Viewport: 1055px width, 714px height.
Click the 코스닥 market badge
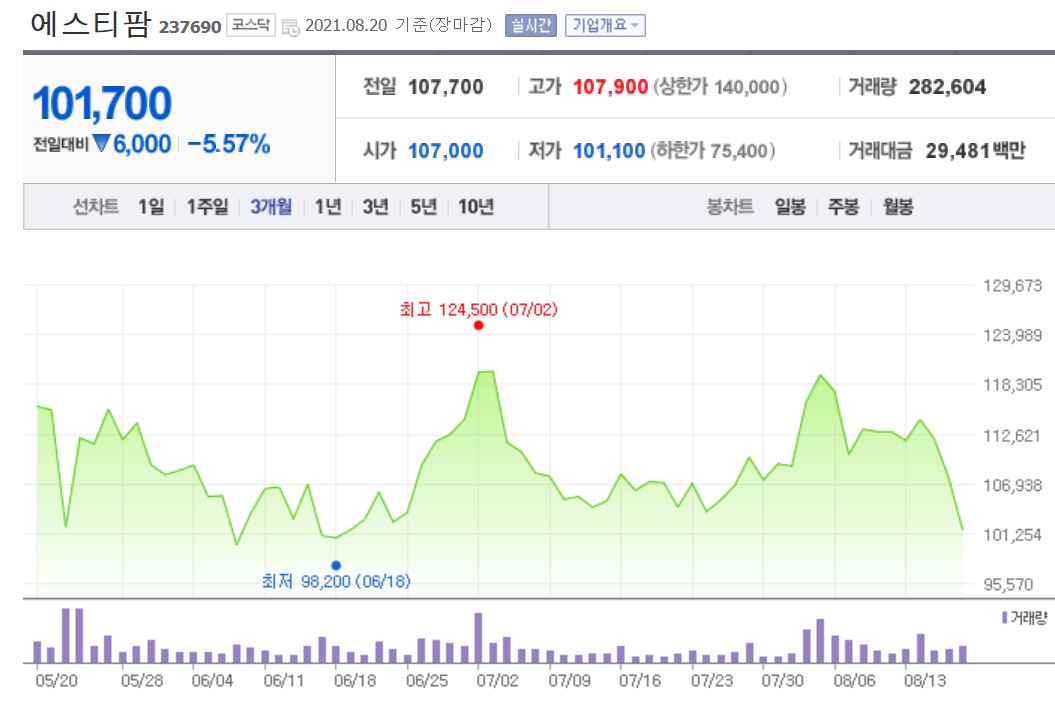250,26
